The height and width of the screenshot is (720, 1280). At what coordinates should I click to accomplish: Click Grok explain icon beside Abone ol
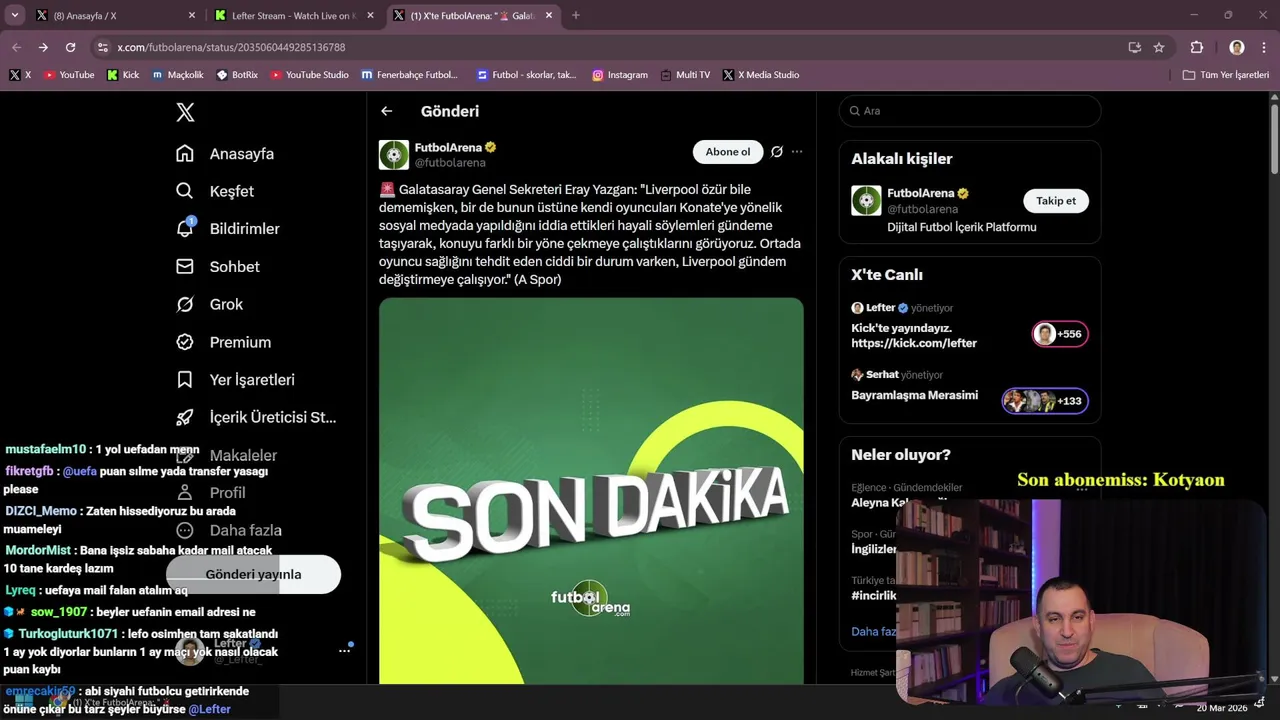tap(777, 152)
